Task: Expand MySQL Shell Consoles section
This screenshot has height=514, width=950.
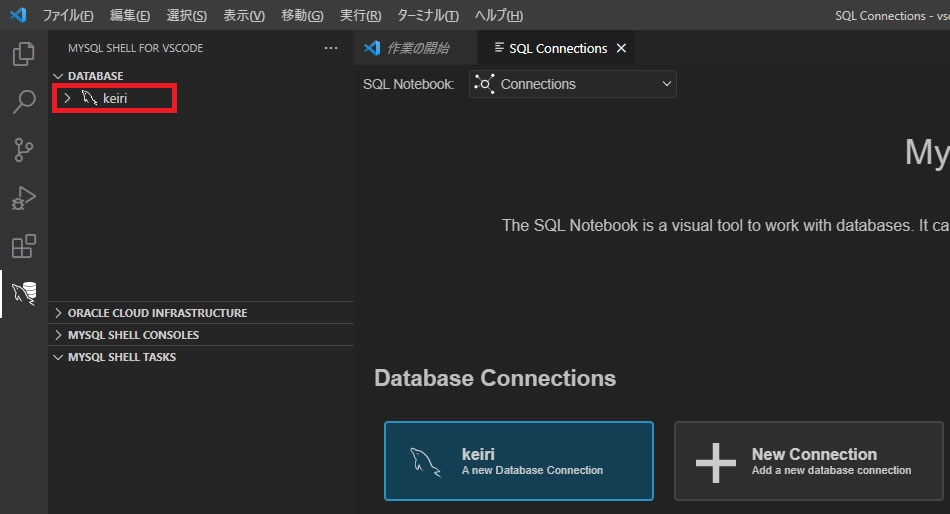Action: [58, 335]
